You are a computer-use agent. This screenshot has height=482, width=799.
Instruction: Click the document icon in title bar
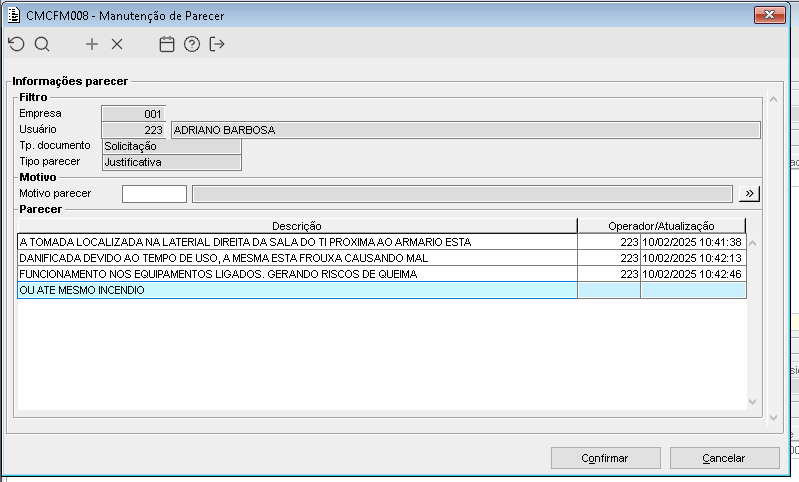coord(14,15)
